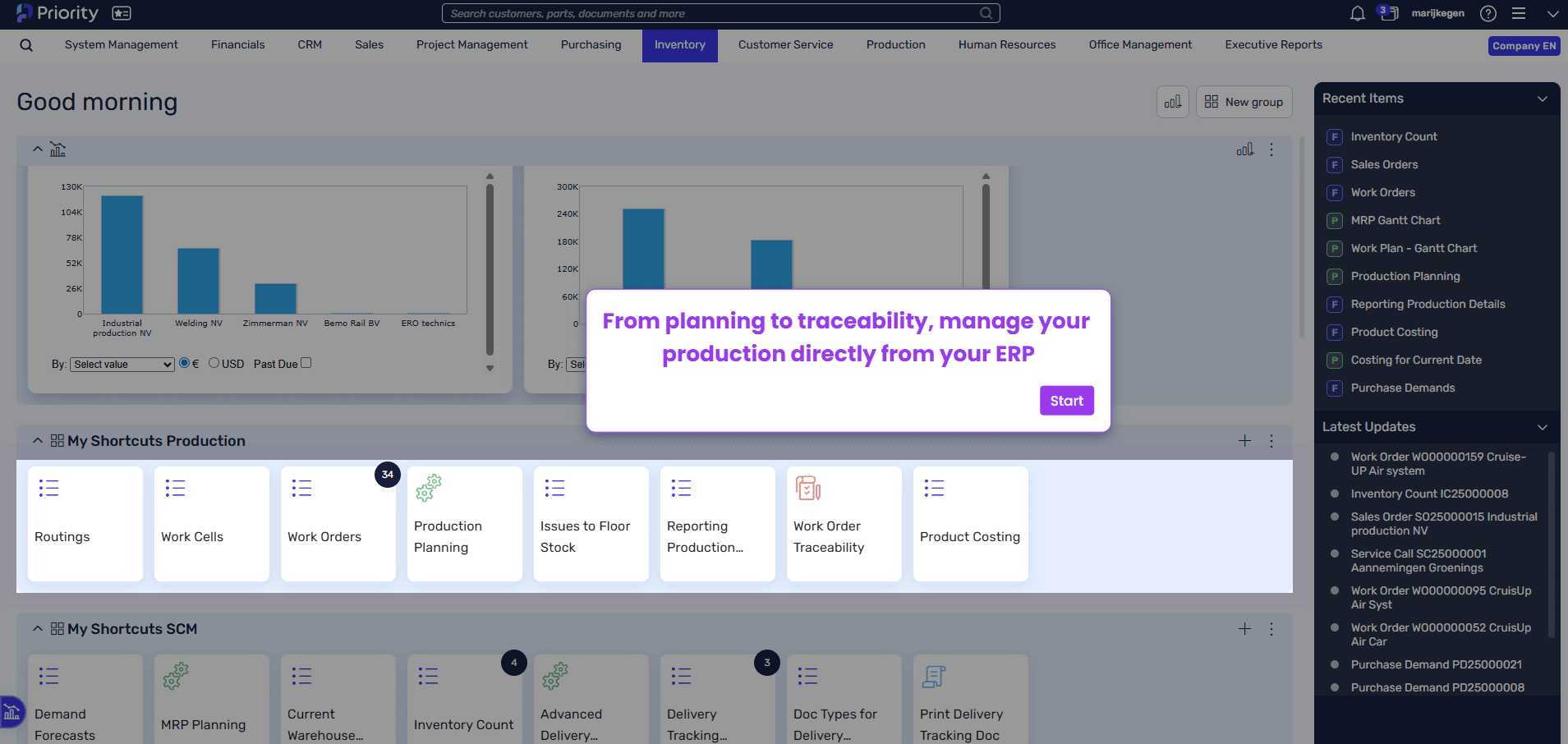Open the Production menu tab
The image size is (1568, 744).
895,45
